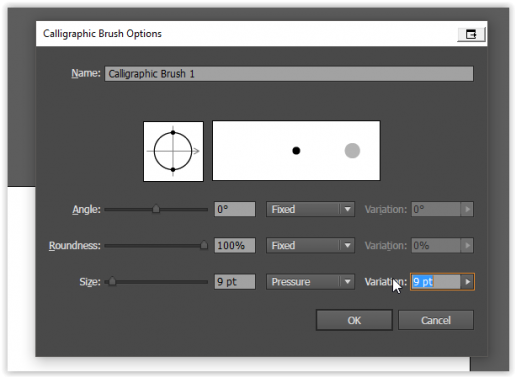Dismiss dialog with the Cancel button
Screen dimensions: 516x378
[436, 320]
